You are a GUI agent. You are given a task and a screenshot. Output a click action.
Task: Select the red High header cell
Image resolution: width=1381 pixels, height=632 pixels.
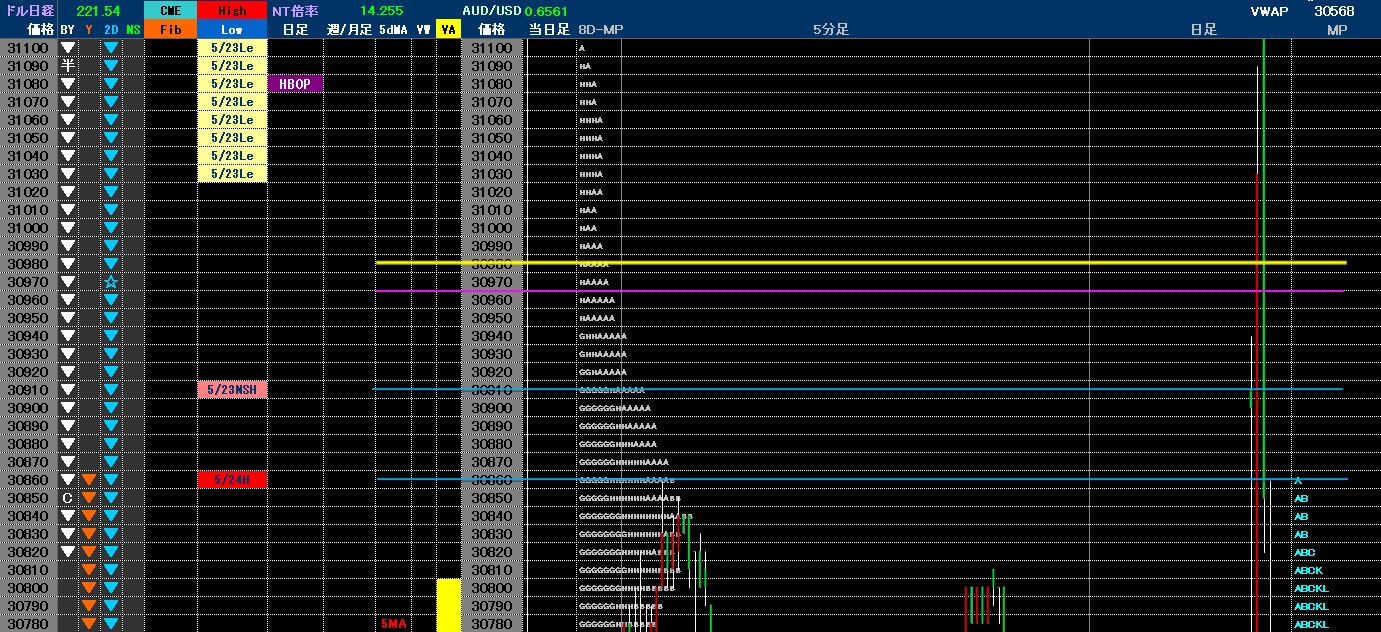(232, 11)
